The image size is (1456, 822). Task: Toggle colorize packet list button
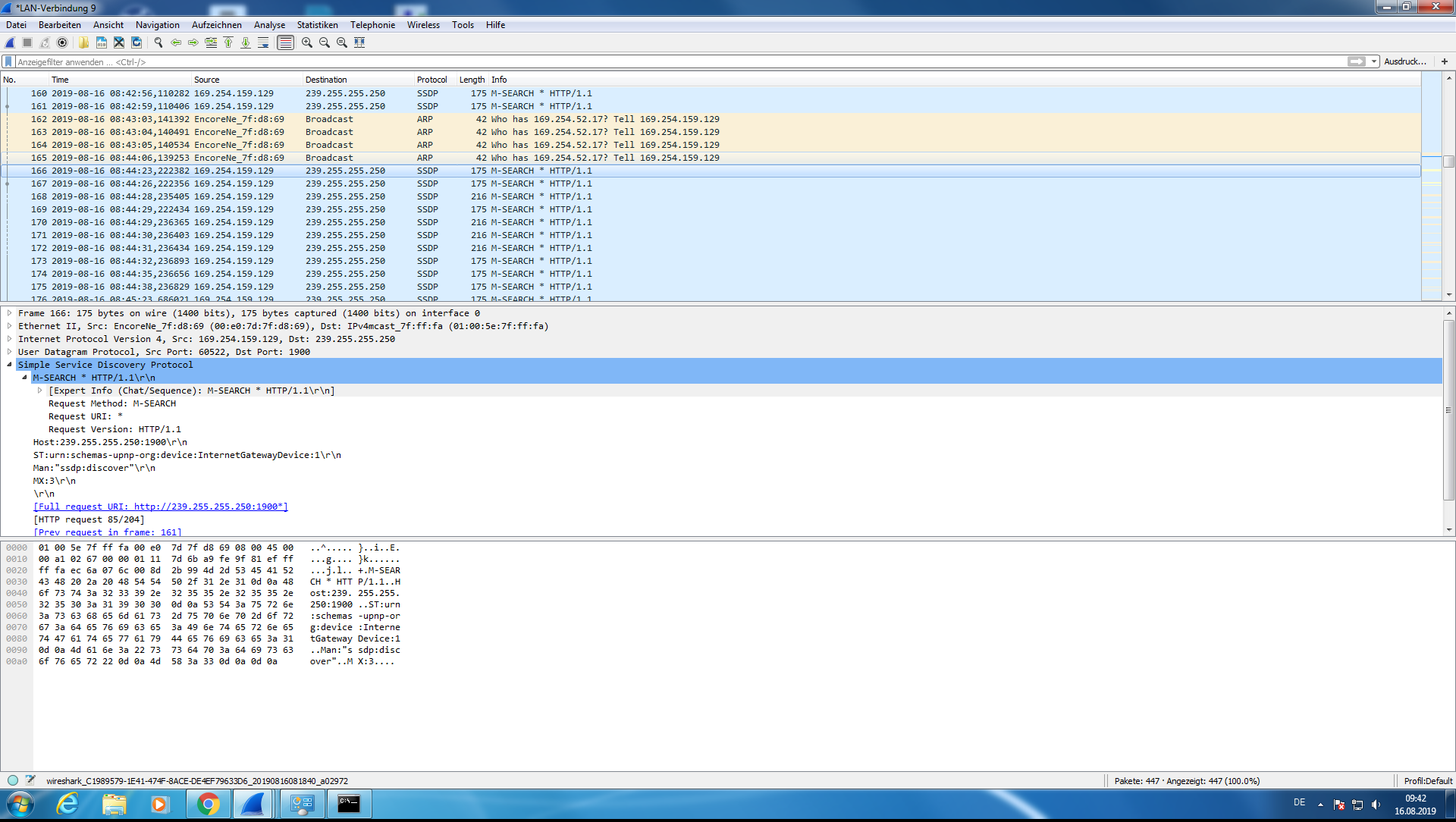tap(285, 42)
